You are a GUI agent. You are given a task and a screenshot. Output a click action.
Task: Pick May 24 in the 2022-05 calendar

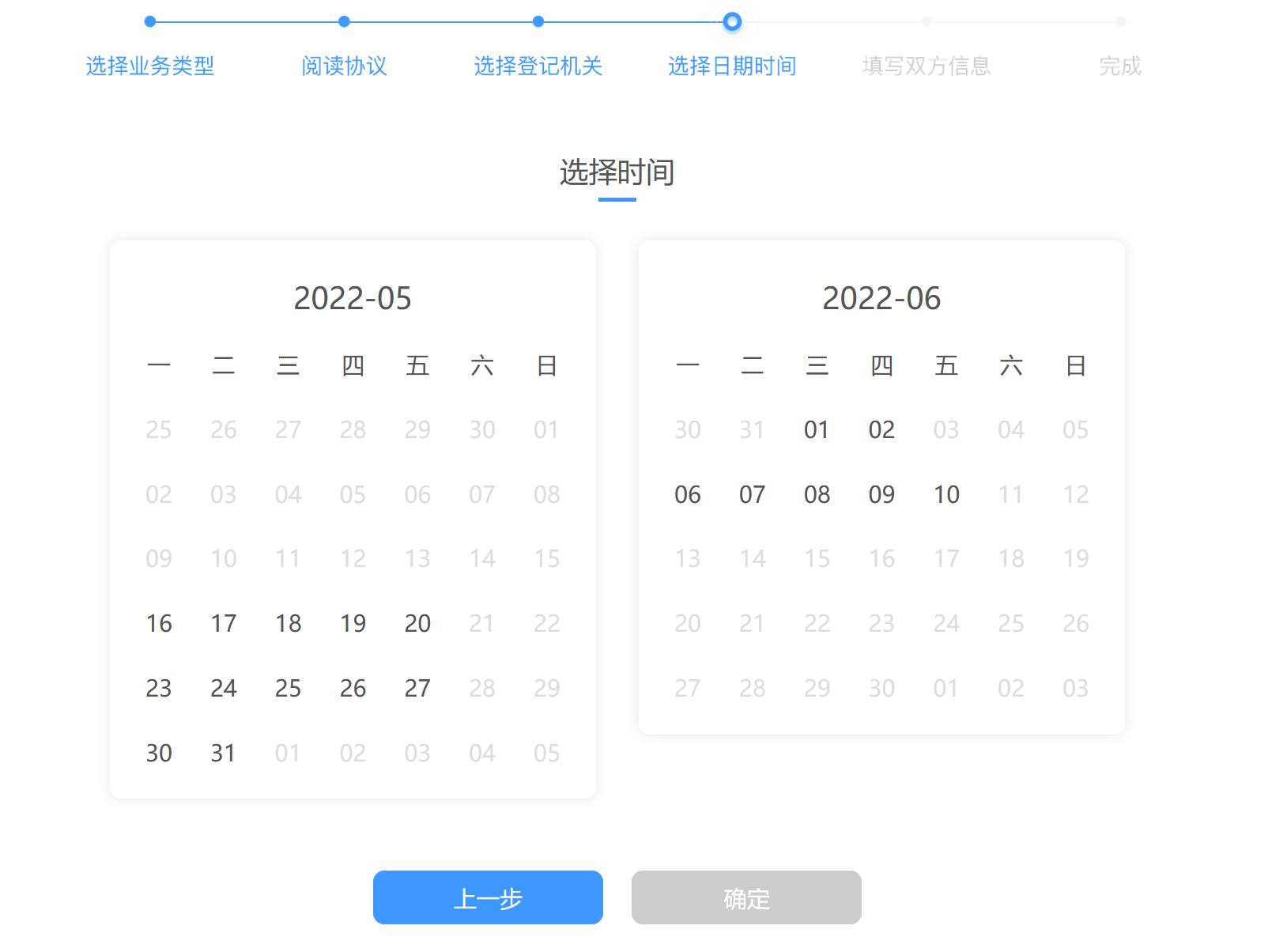pos(224,688)
